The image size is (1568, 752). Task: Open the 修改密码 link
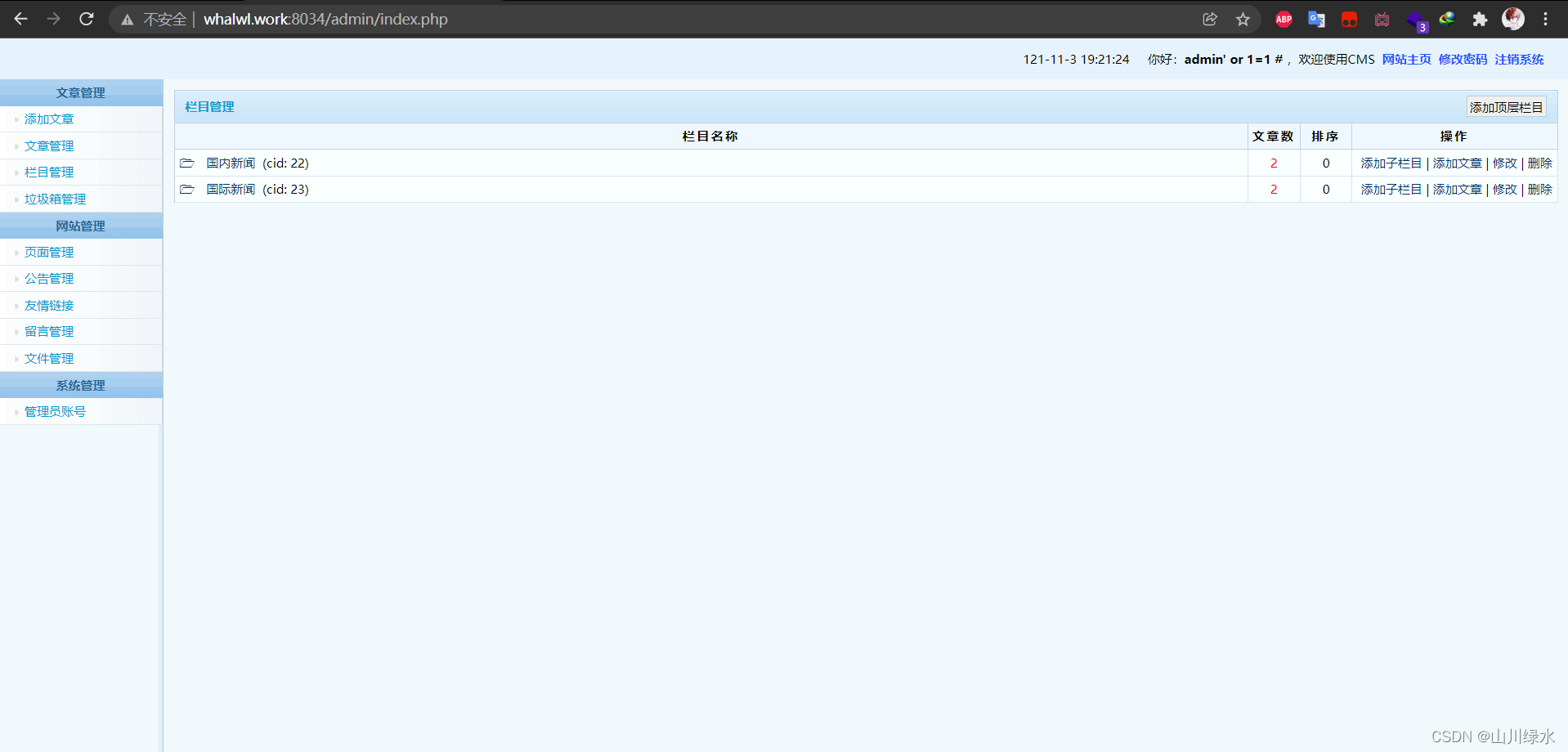click(x=1463, y=59)
